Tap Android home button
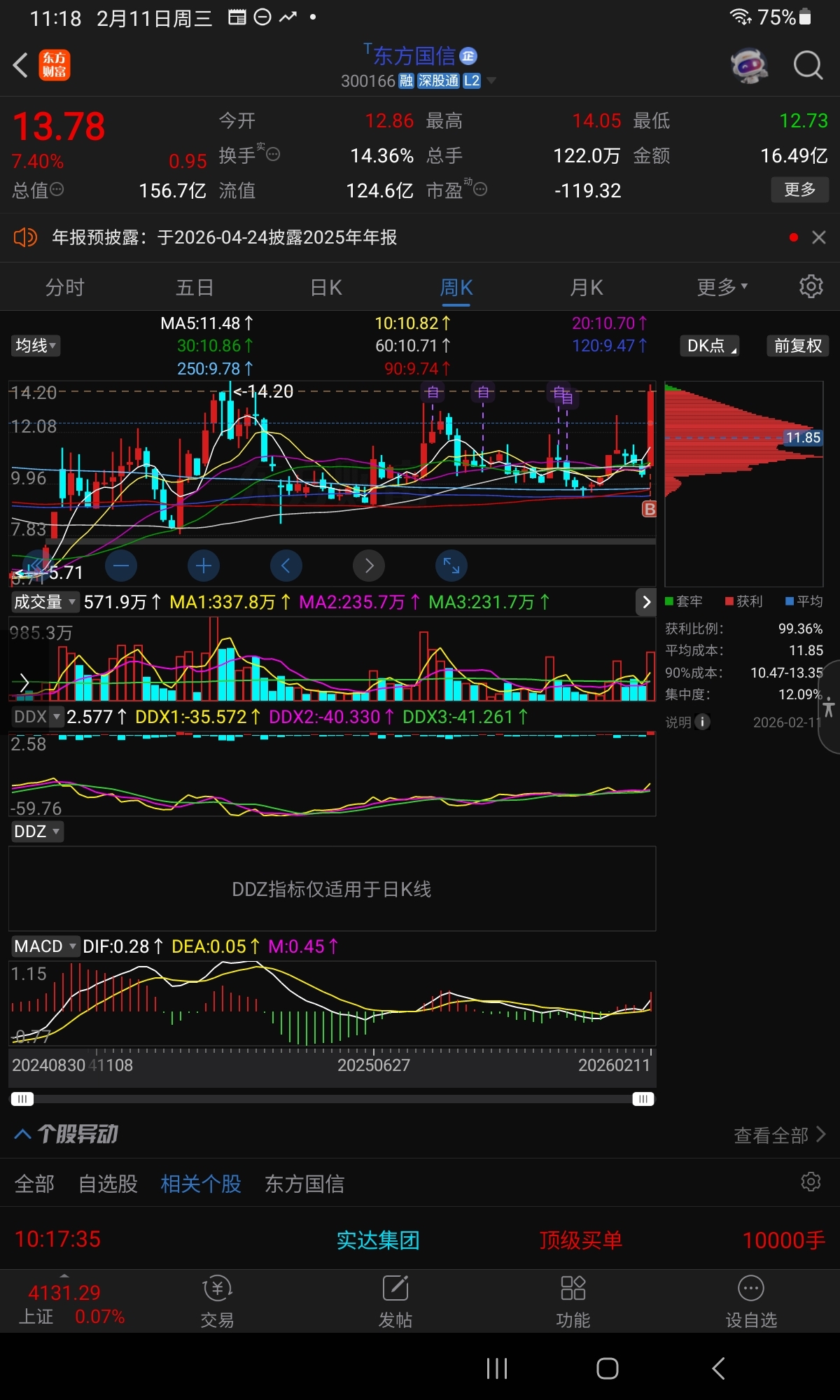This screenshot has height=1400, width=840. [x=607, y=1368]
